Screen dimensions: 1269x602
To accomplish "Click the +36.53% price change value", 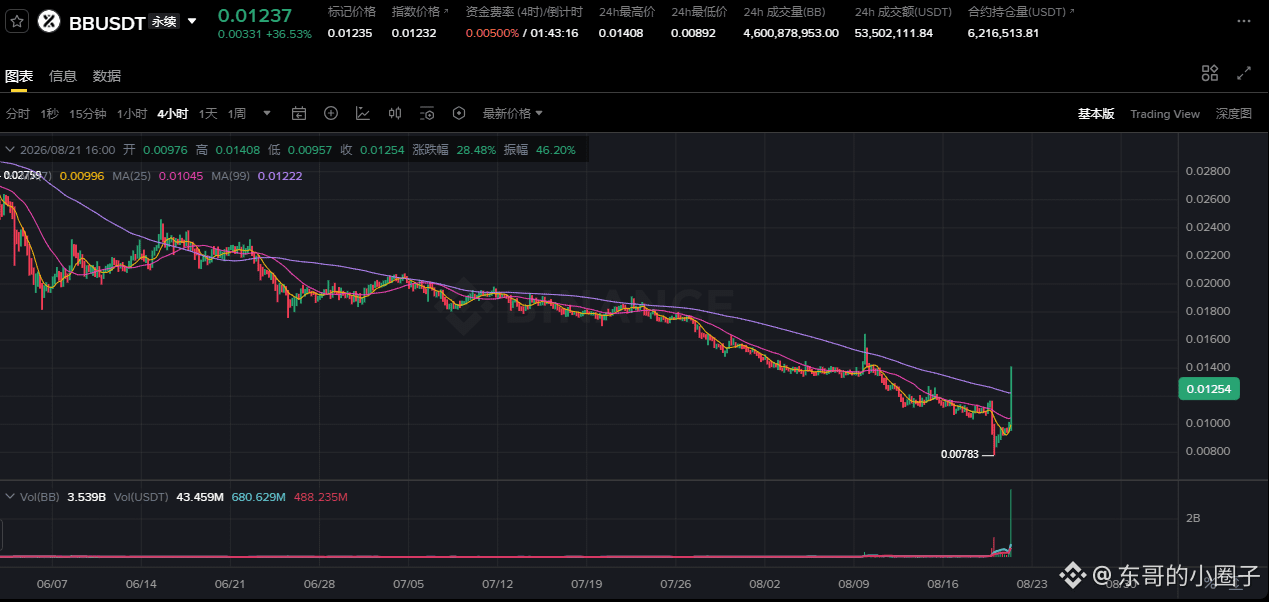I will coord(289,34).
